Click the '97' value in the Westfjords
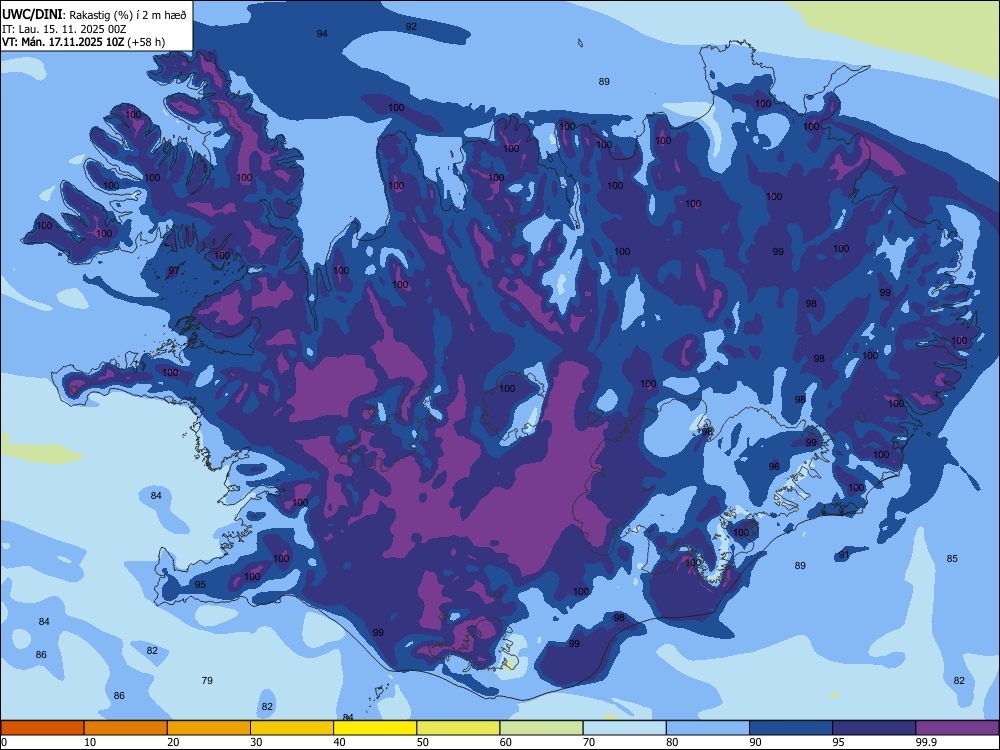This screenshot has height=750, width=1000. pyautogui.click(x=173, y=270)
